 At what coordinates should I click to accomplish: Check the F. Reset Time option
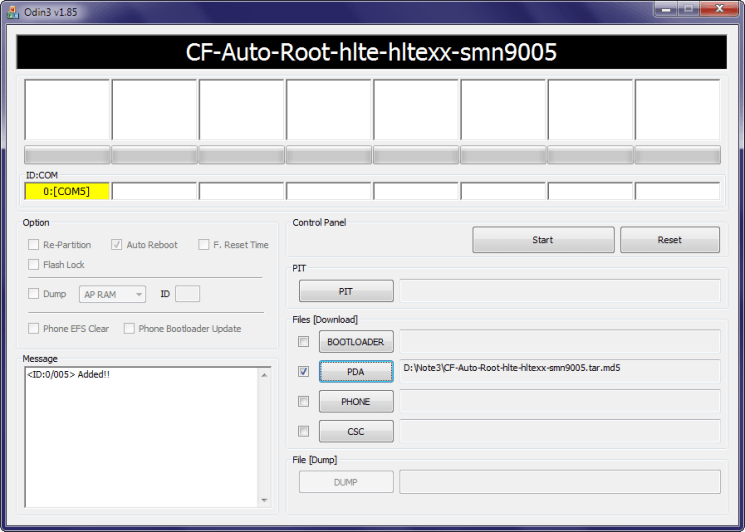coord(203,245)
